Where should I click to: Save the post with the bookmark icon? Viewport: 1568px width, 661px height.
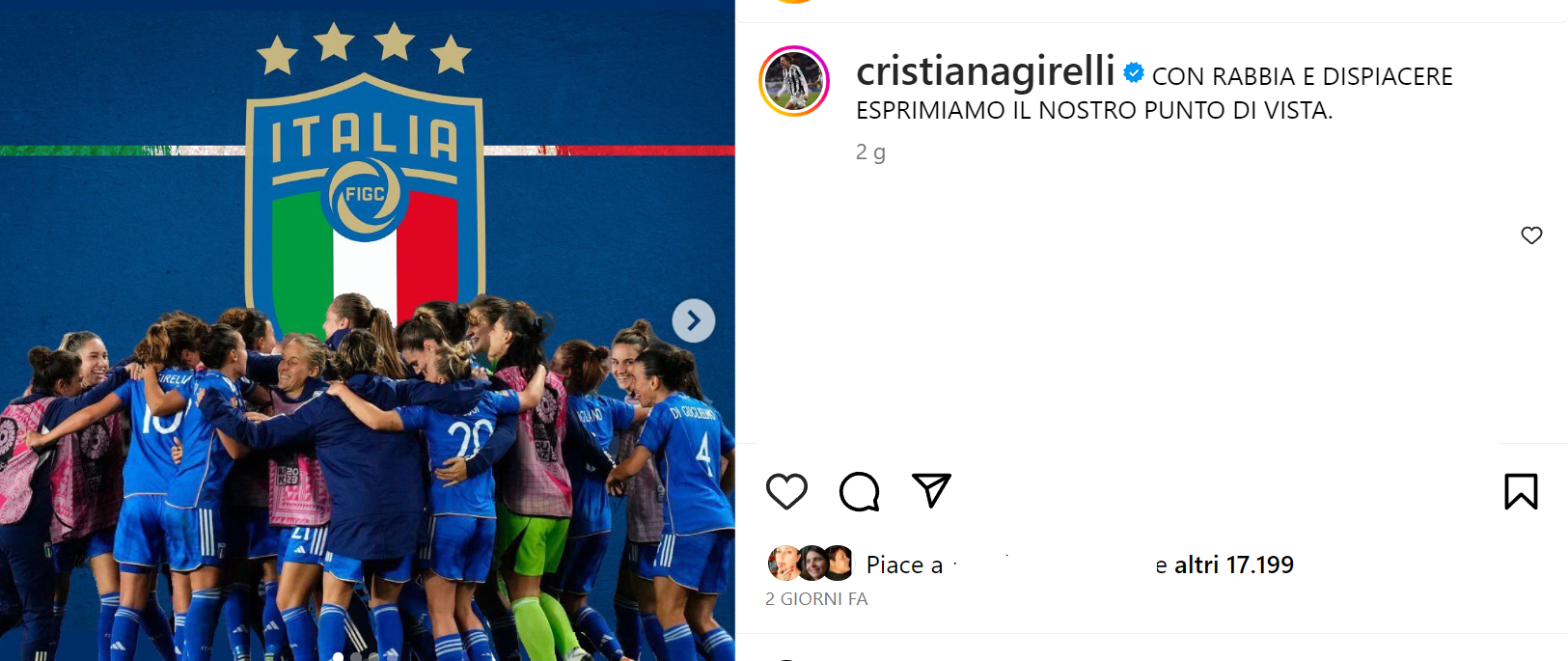(x=1521, y=491)
